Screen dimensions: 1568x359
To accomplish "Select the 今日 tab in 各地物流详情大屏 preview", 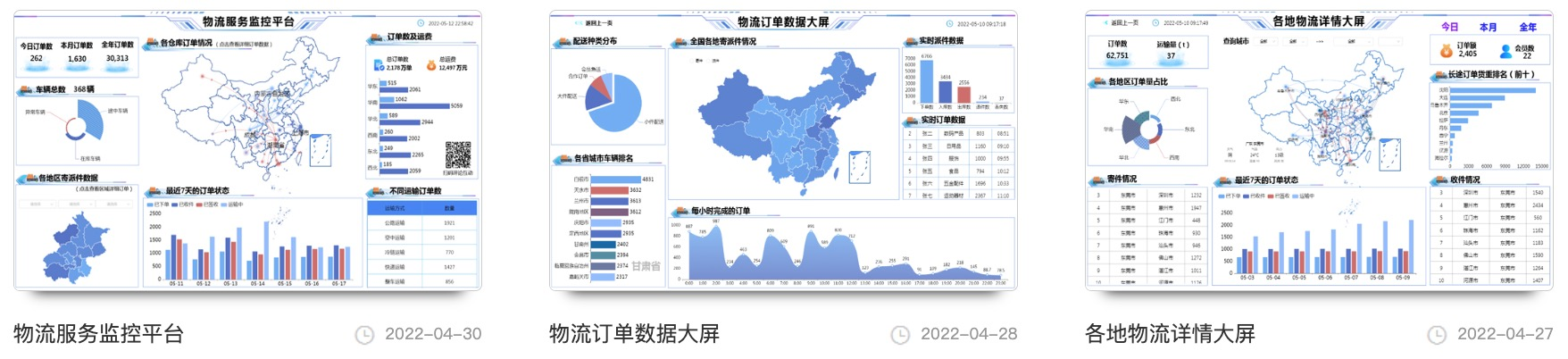I will pos(1449,28).
